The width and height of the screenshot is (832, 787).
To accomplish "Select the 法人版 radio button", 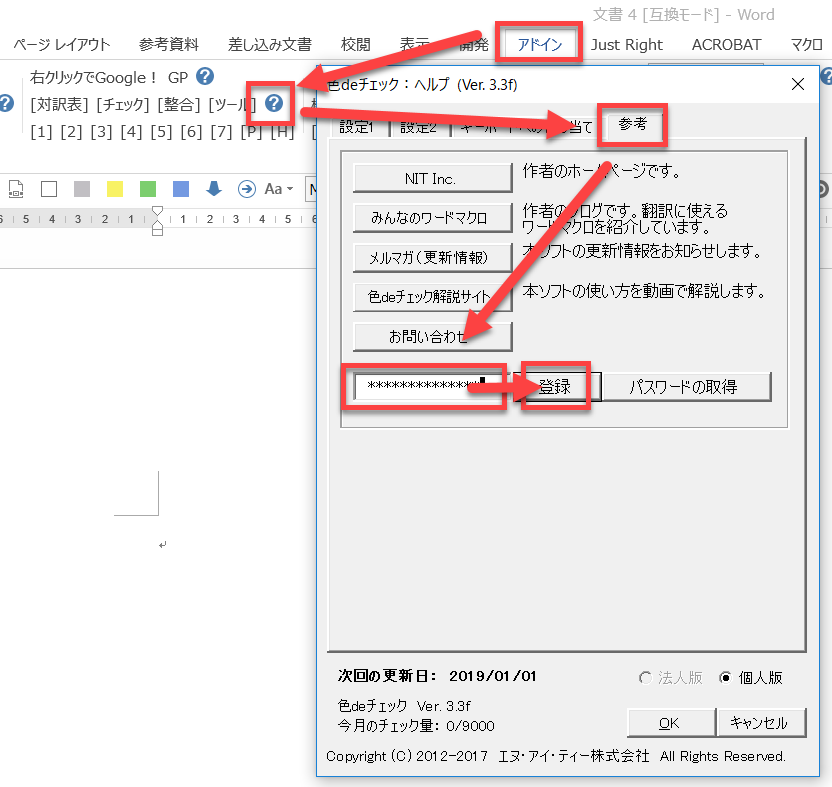I will 646,677.
